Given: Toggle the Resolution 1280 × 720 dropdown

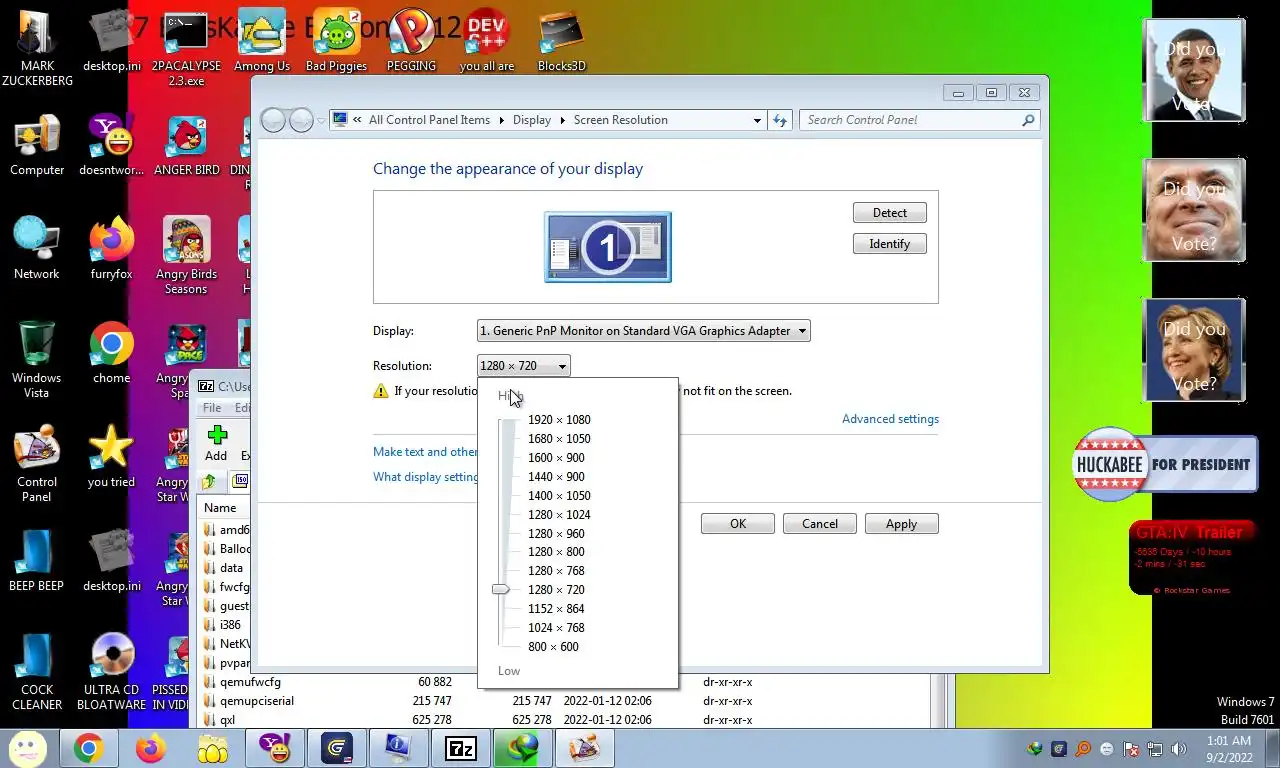Looking at the screenshot, I should pos(523,366).
